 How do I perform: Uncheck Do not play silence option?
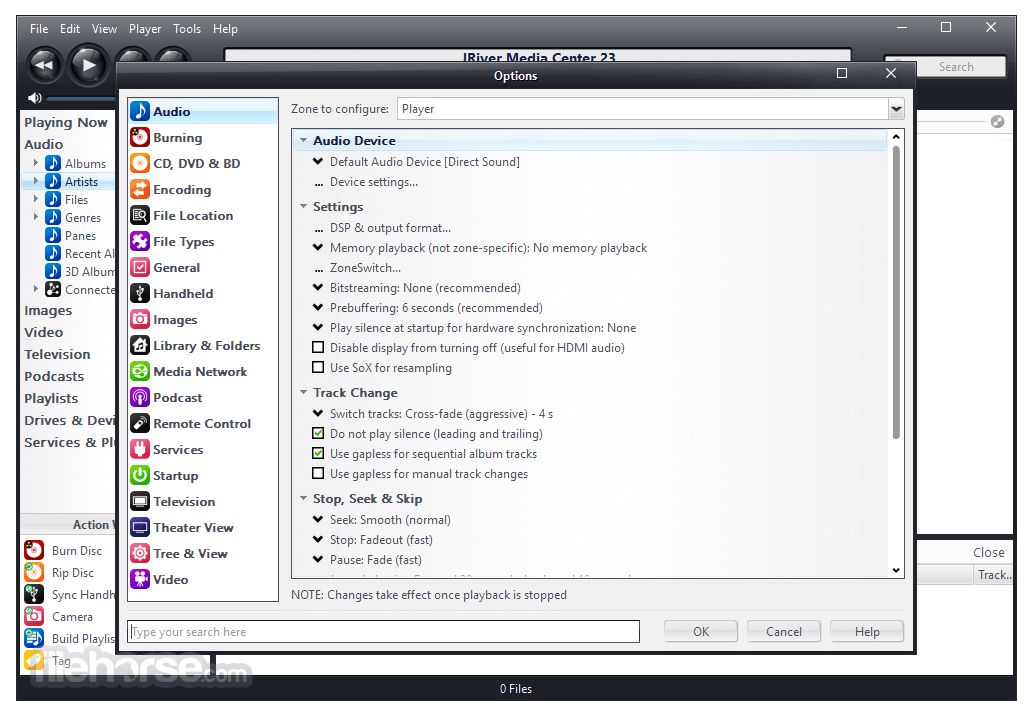[x=318, y=433]
